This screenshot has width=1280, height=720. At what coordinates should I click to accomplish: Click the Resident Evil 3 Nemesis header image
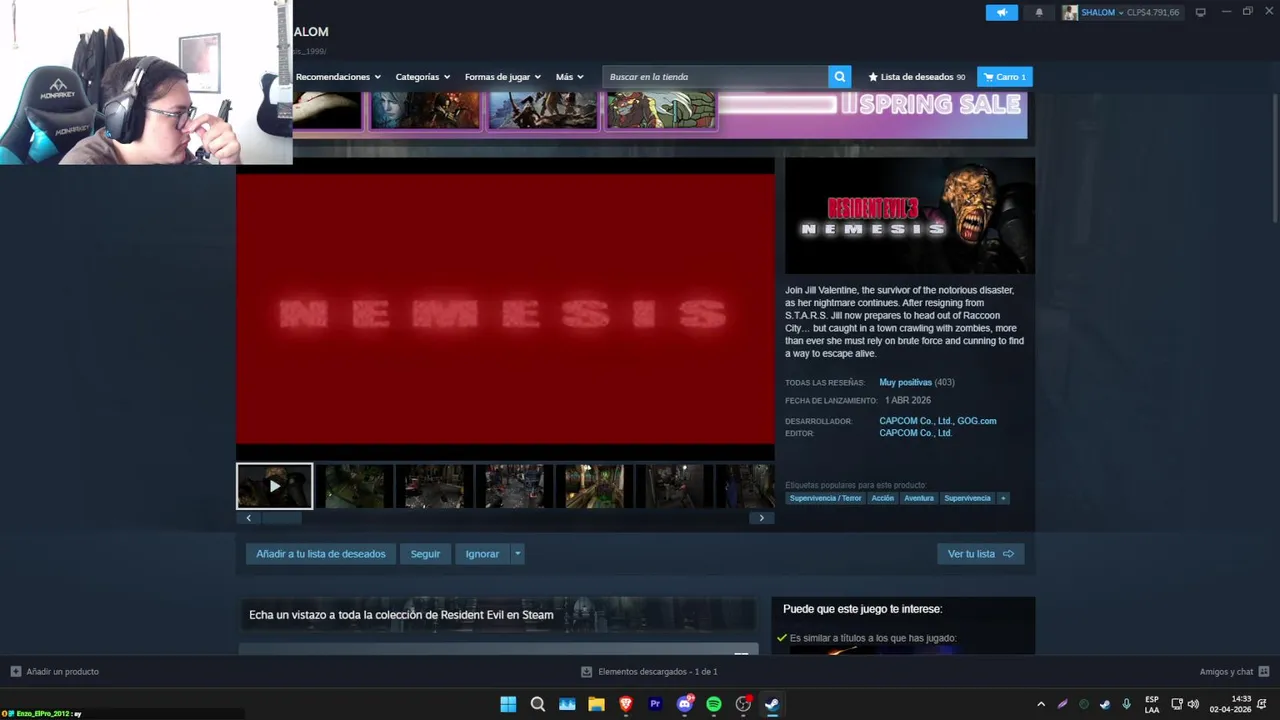tap(910, 215)
